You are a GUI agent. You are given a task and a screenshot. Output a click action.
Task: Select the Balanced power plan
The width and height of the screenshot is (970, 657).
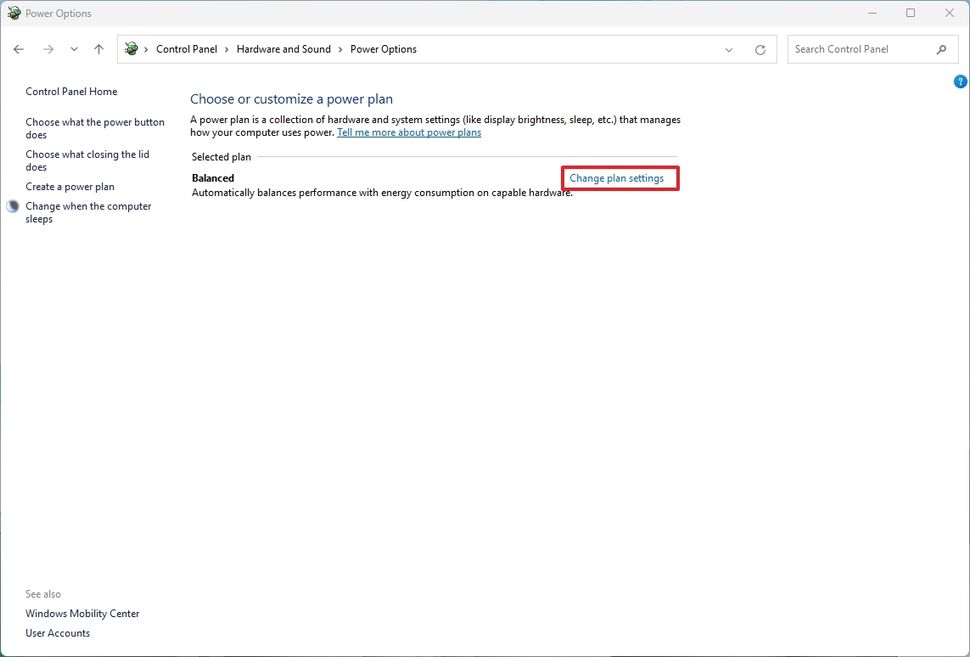213,177
